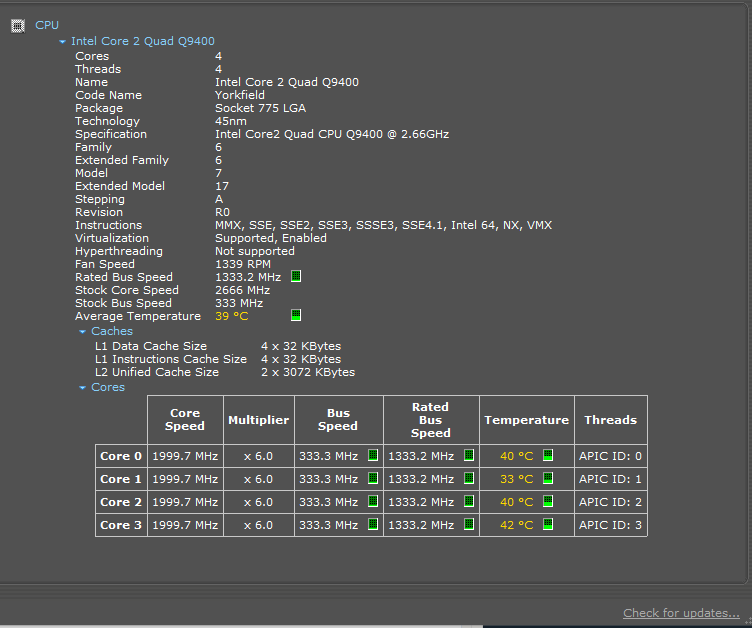Collapse the Cores section

(x=82, y=388)
